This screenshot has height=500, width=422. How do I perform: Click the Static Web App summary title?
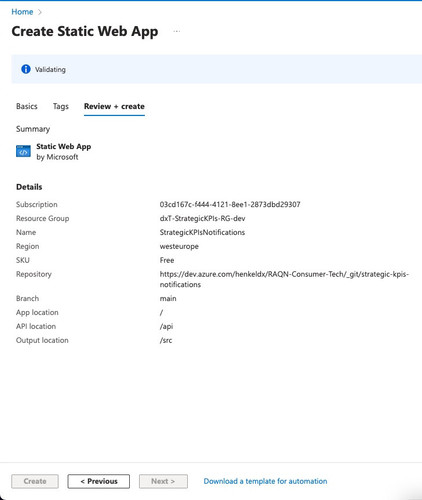[64, 146]
